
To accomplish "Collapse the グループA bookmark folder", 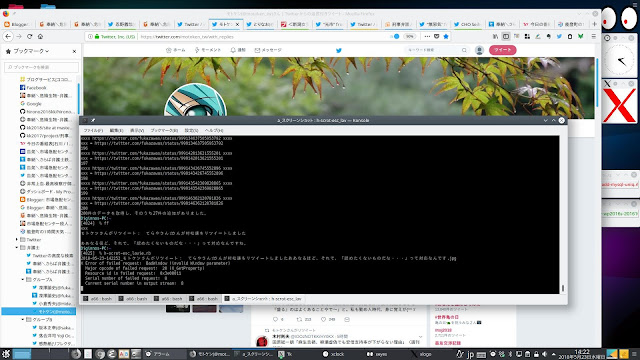I will pyautogui.click(x=23, y=280).
